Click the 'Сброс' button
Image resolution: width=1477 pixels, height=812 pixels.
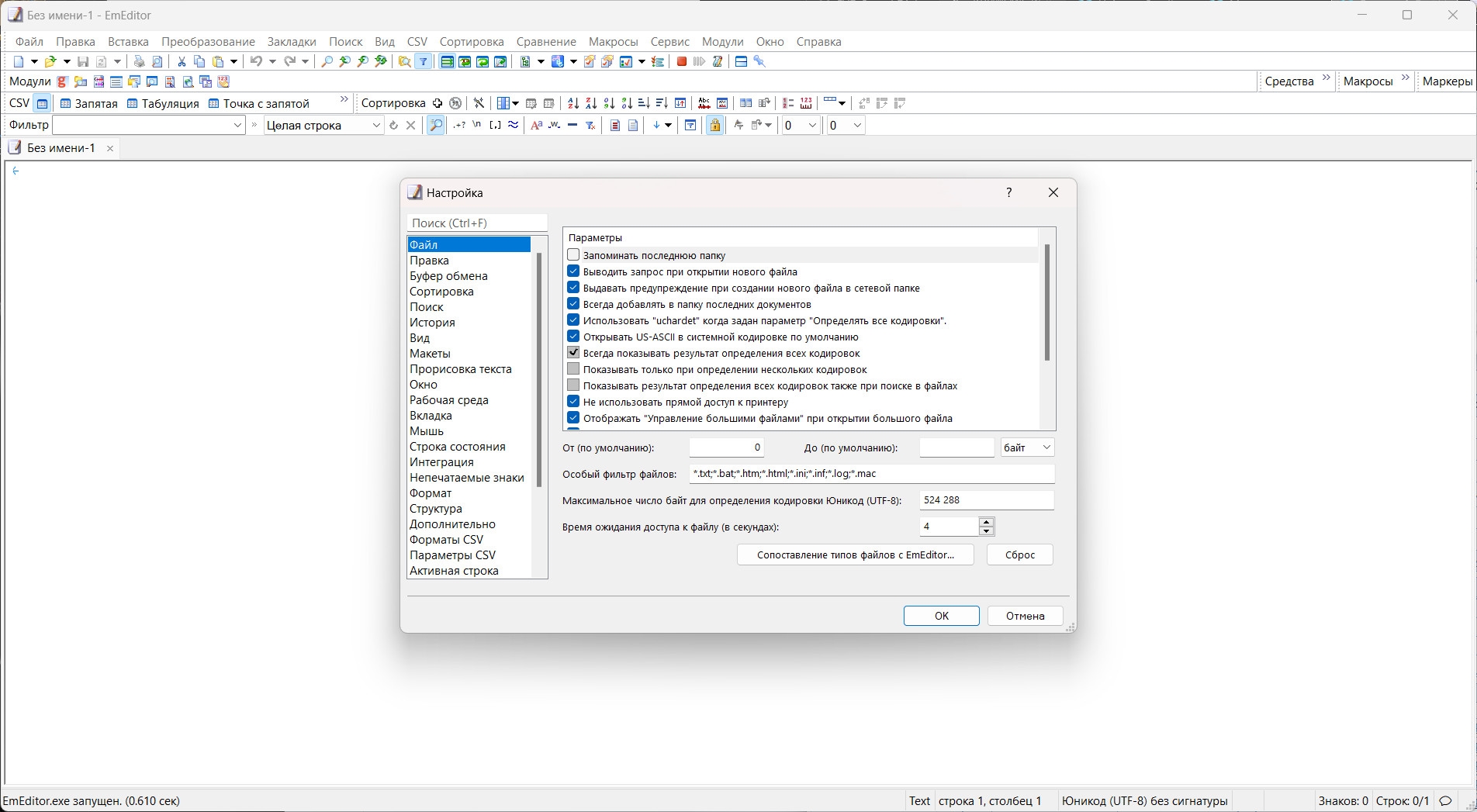pyautogui.click(x=1019, y=555)
